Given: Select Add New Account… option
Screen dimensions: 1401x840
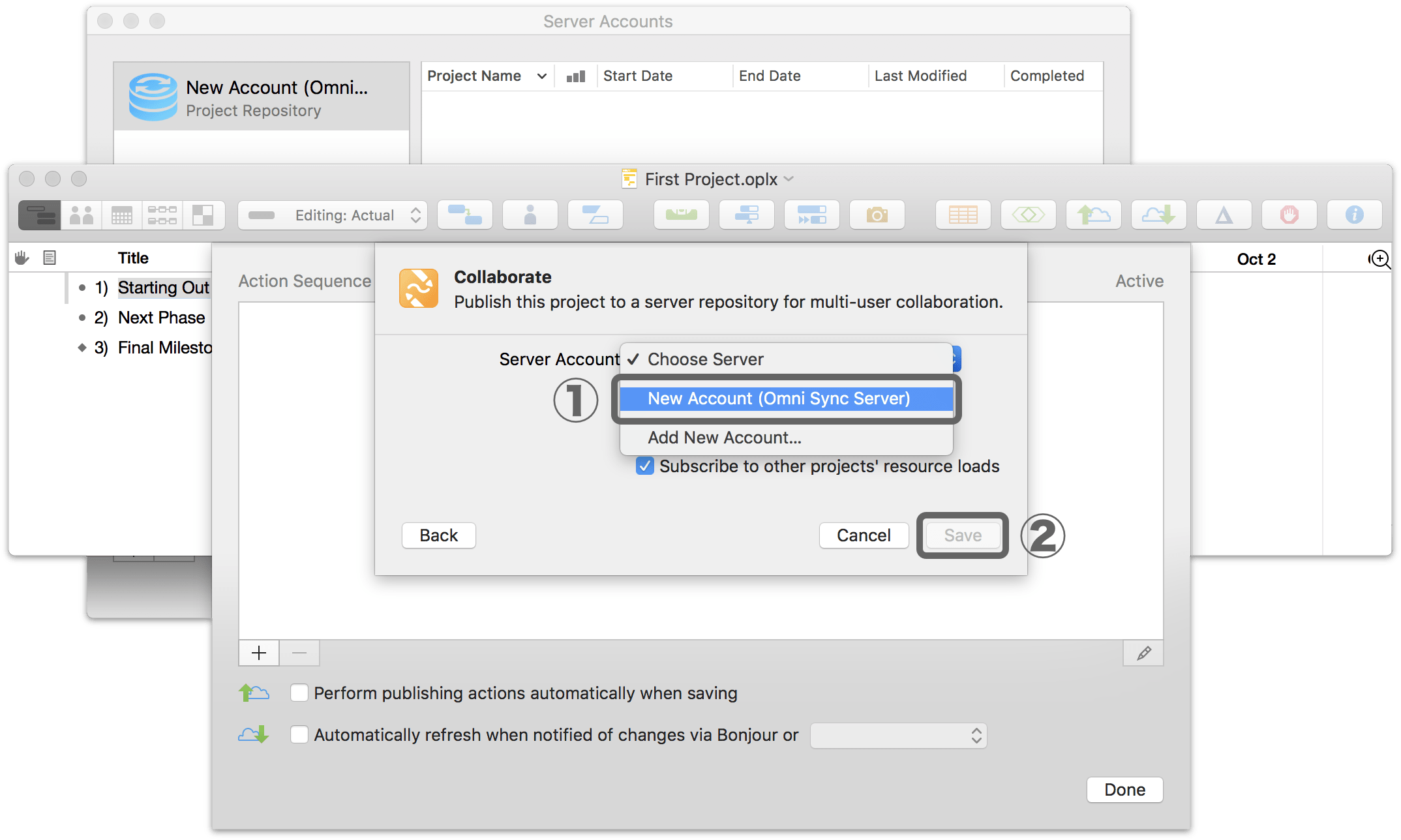Looking at the screenshot, I should 786,438.
